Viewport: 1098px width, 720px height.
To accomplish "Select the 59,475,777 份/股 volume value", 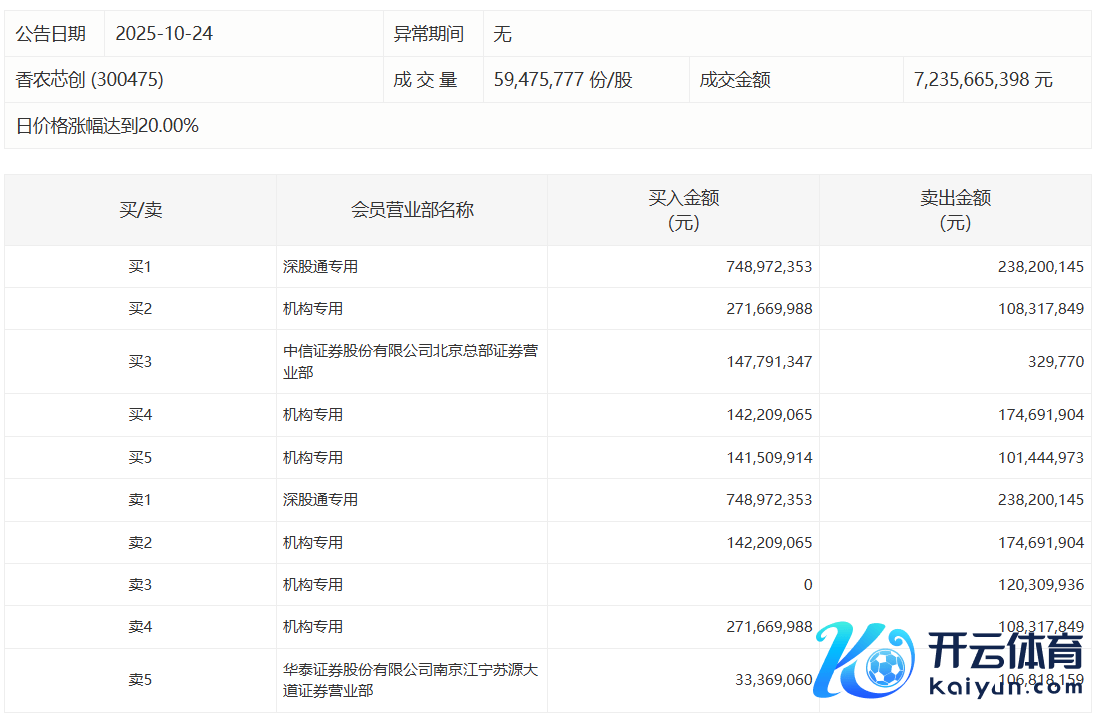I will [x=563, y=80].
